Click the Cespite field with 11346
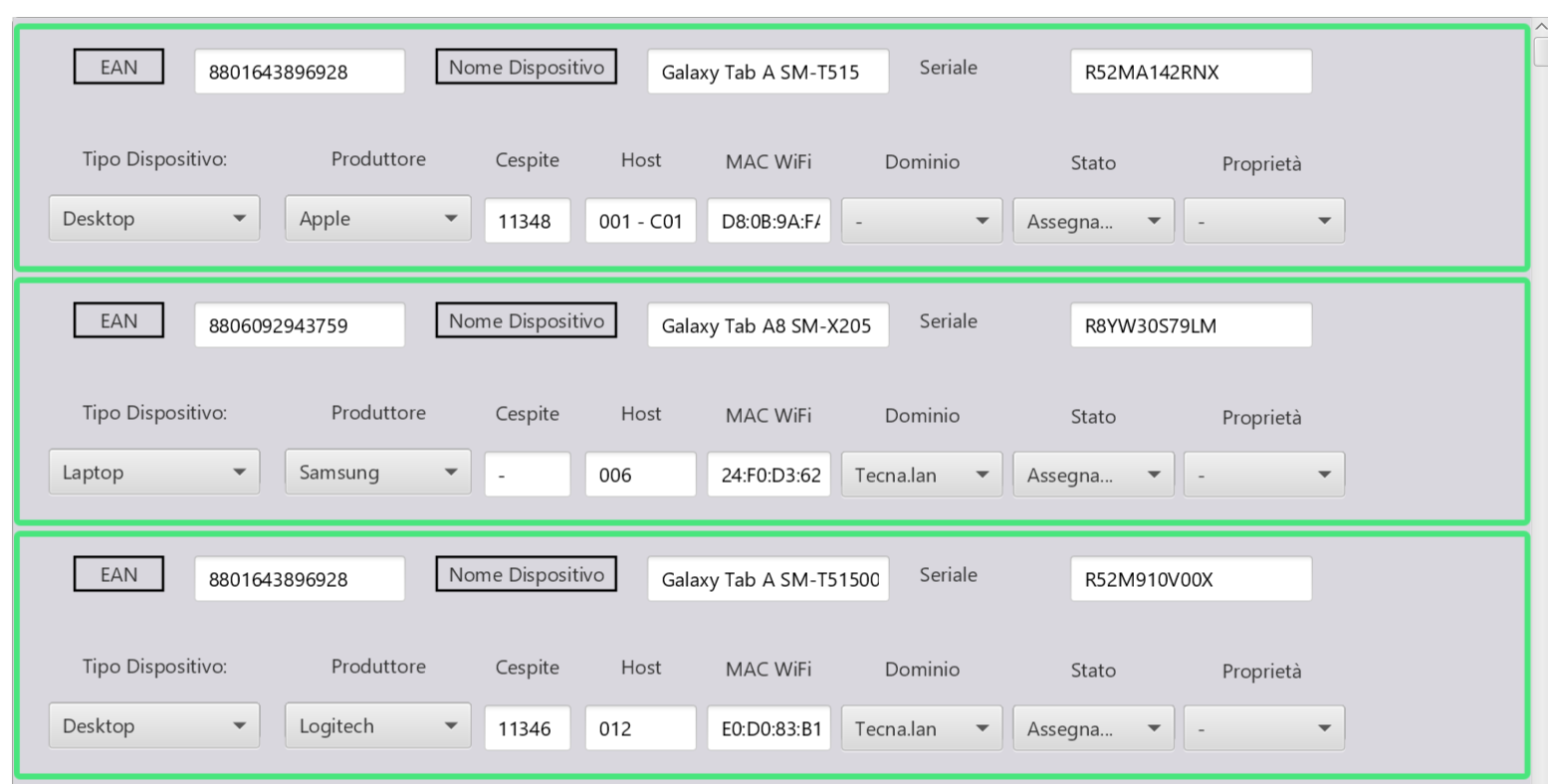 pos(528,728)
